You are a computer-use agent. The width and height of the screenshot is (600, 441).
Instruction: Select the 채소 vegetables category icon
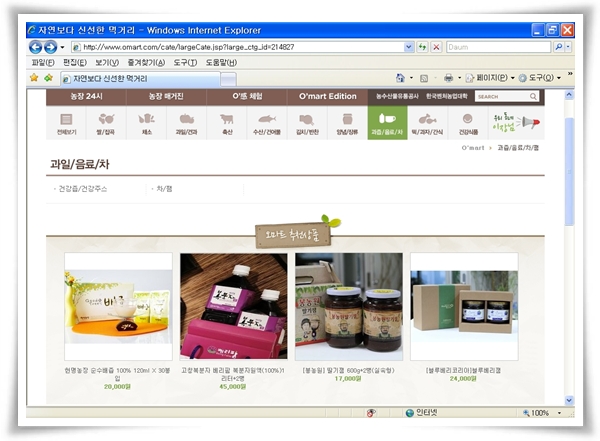pyautogui.click(x=147, y=124)
